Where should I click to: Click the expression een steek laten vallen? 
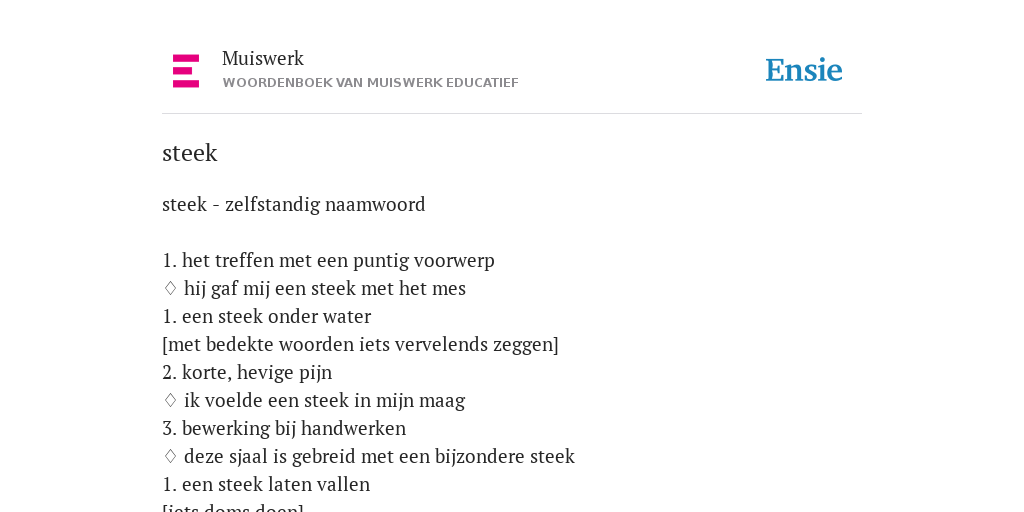pyautogui.click(x=266, y=485)
